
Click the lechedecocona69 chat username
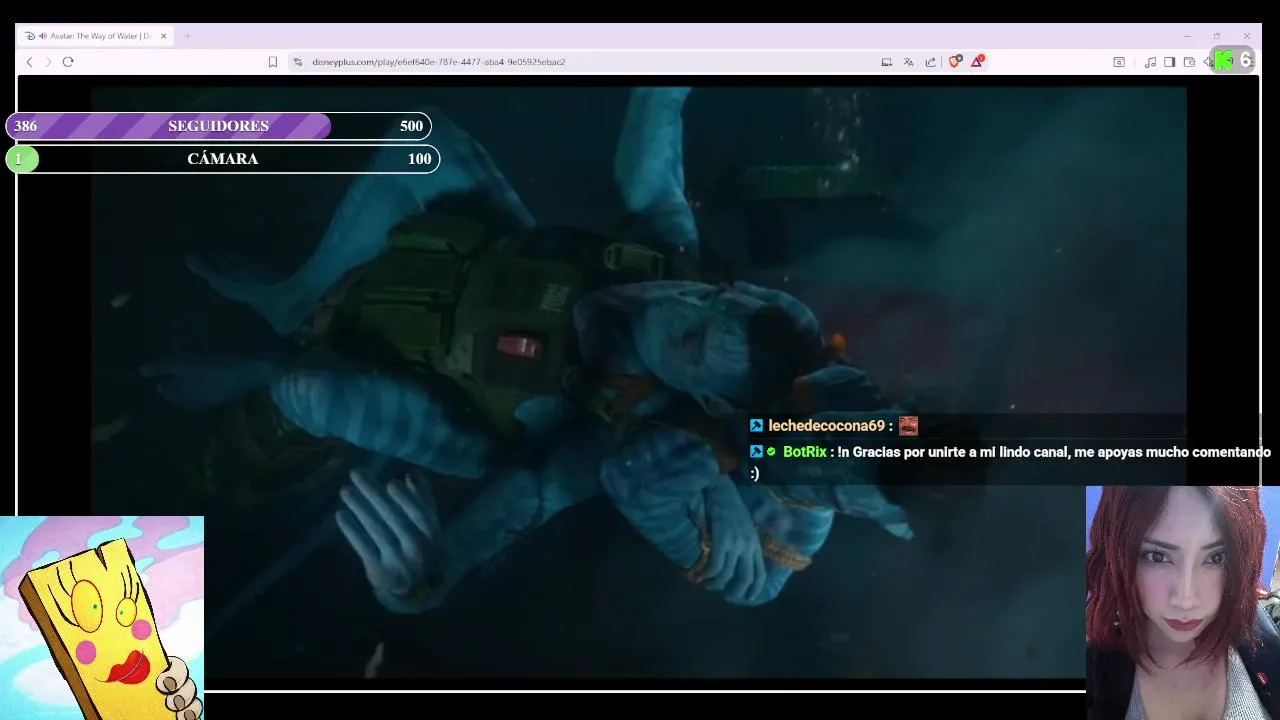[x=826, y=426]
